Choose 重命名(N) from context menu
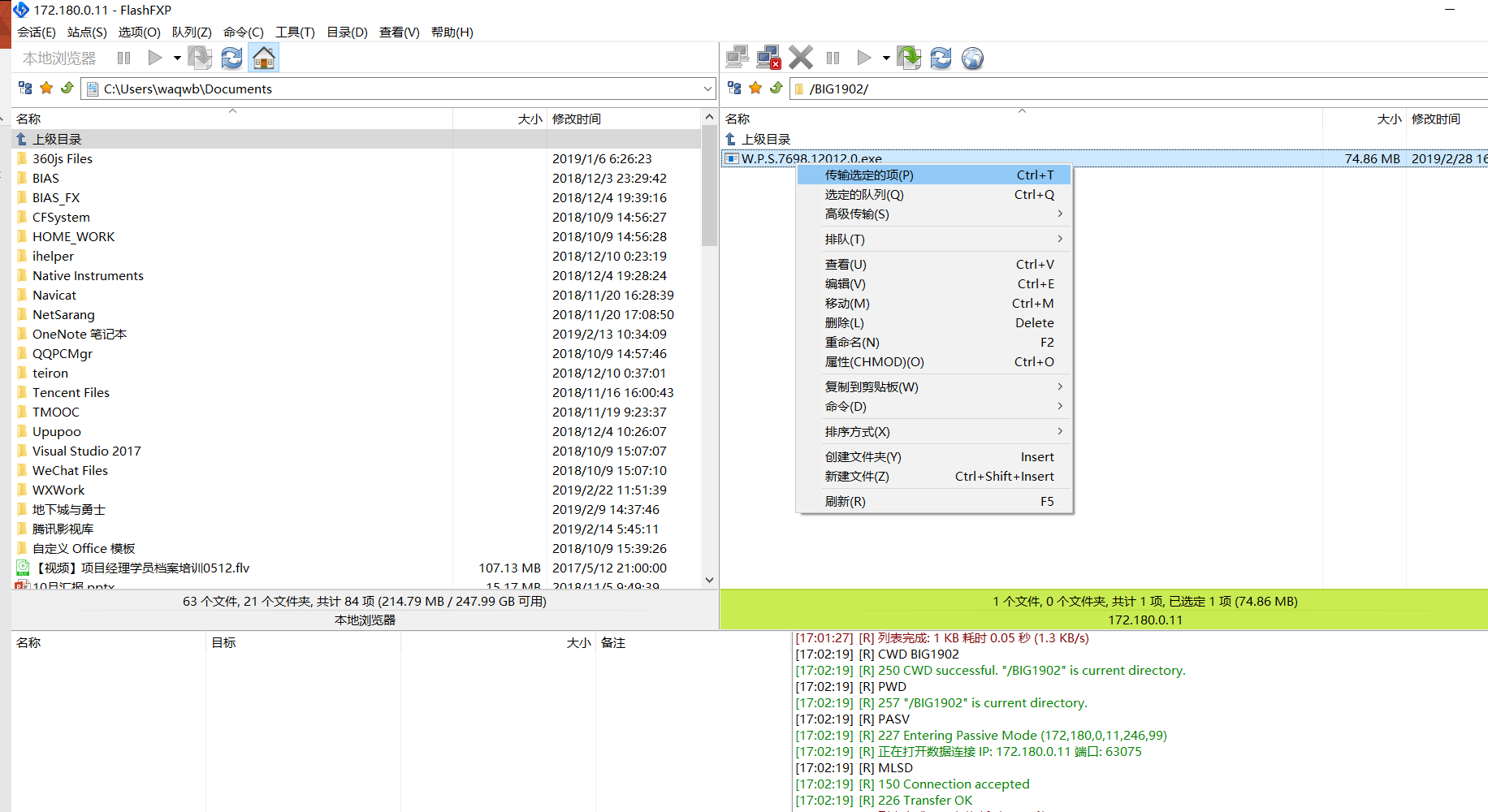1488x812 pixels. pyautogui.click(x=934, y=342)
